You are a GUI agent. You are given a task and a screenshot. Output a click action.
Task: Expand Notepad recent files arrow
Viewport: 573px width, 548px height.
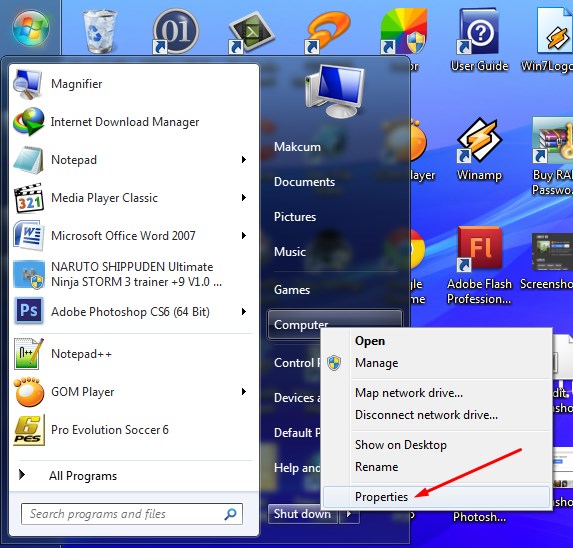(244, 160)
